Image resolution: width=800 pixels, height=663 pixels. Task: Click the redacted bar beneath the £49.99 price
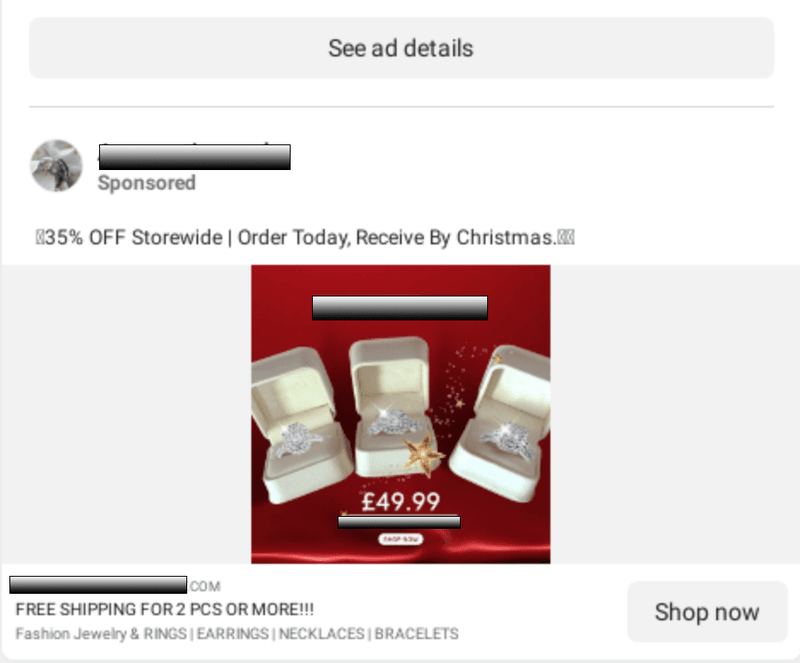coord(399,522)
